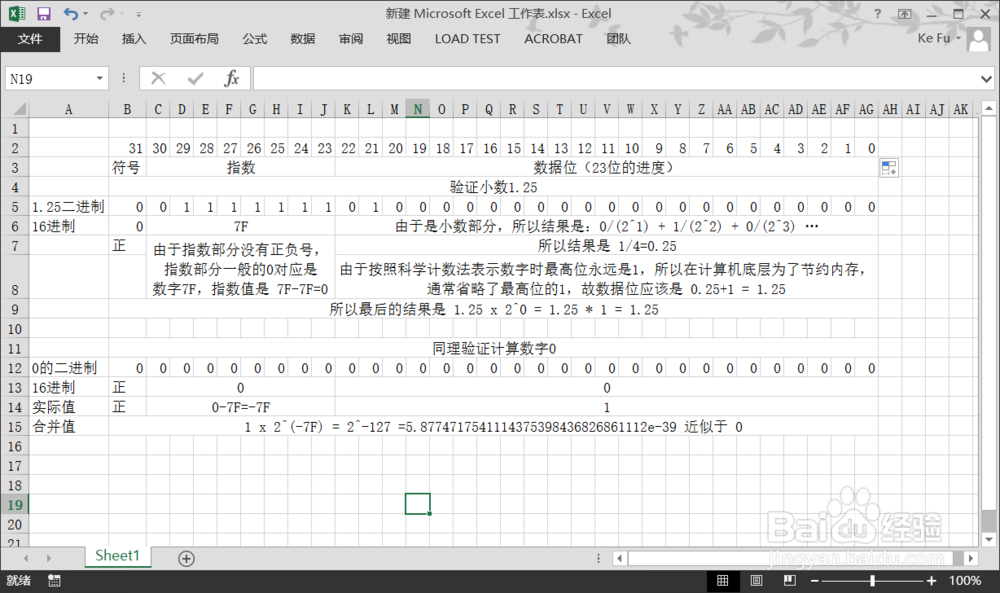Select the Sheet1 tab
Screen dimensions: 1000x593
click(117, 556)
